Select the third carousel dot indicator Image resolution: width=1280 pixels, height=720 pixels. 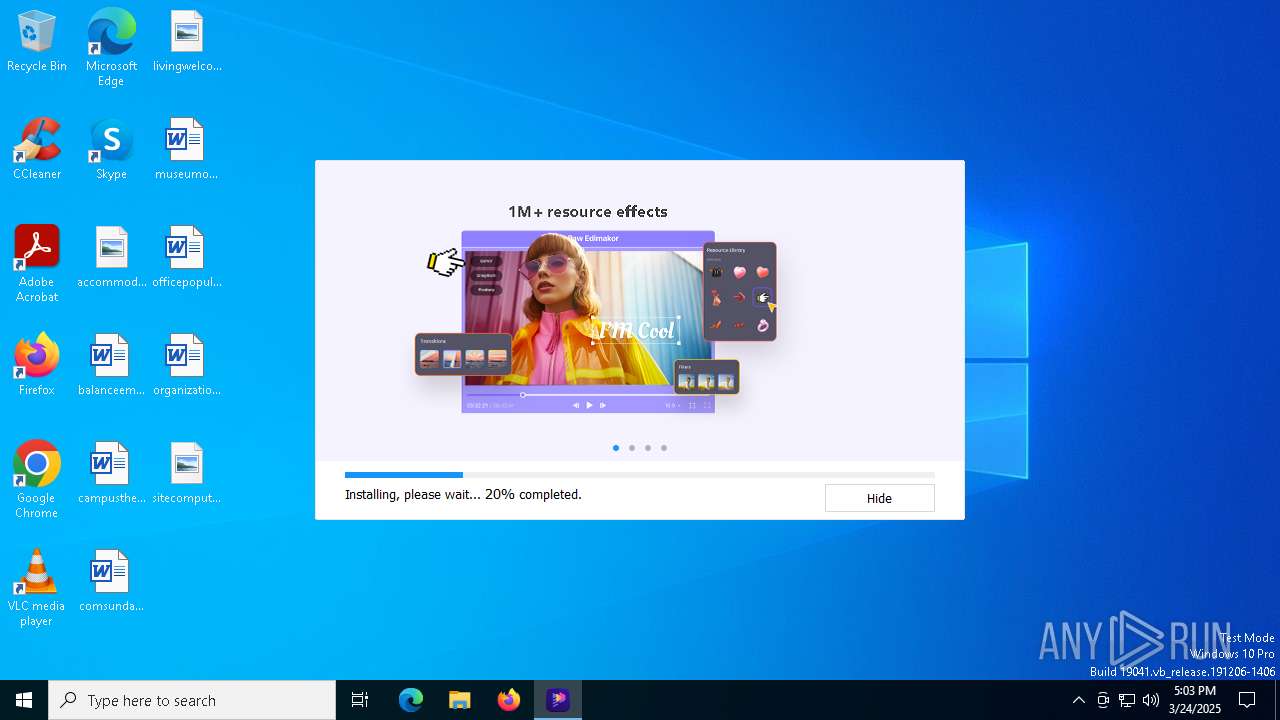[648, 448]
